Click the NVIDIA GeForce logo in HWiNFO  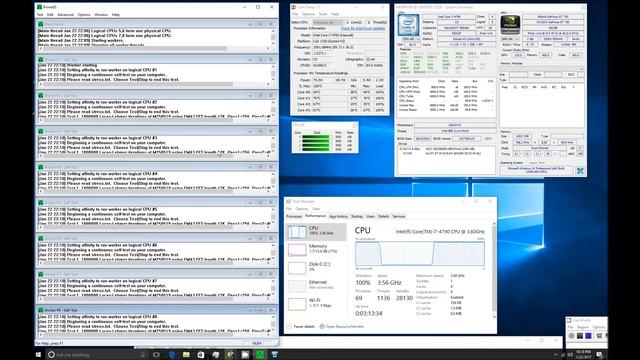(x=510, y=25)
